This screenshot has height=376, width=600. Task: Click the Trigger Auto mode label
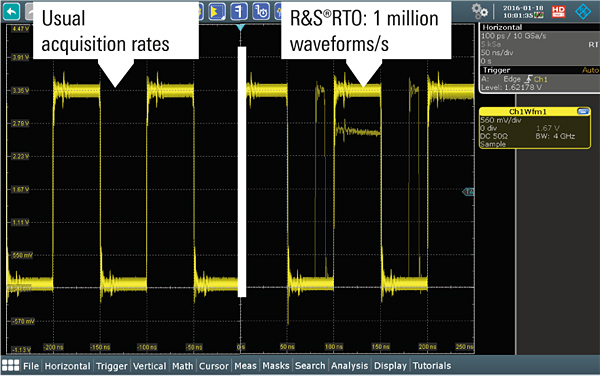(590, 70)
